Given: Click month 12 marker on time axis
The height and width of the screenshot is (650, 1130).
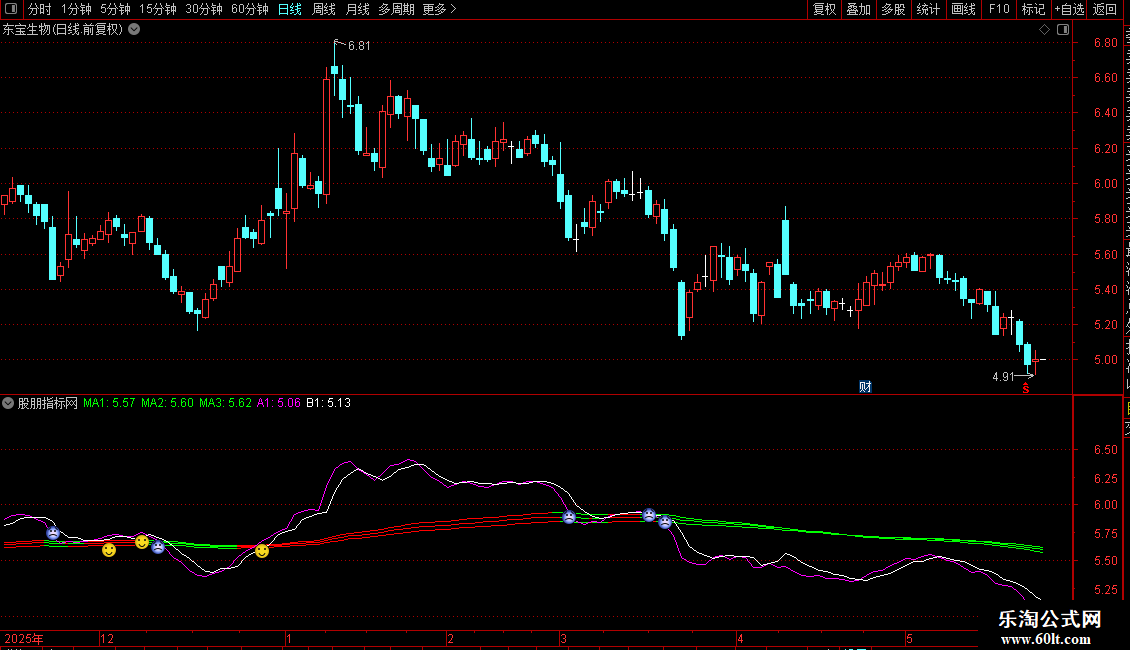Looking at the screenshot, I should tap(107, 638).
